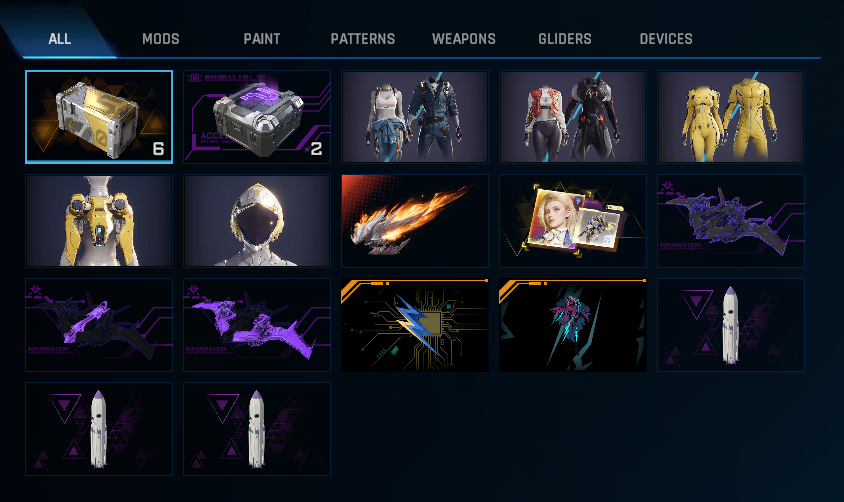The image size is (844, 502).
Task: Select the yellow jumpsuit outfit pair
Action: [731, 117]
